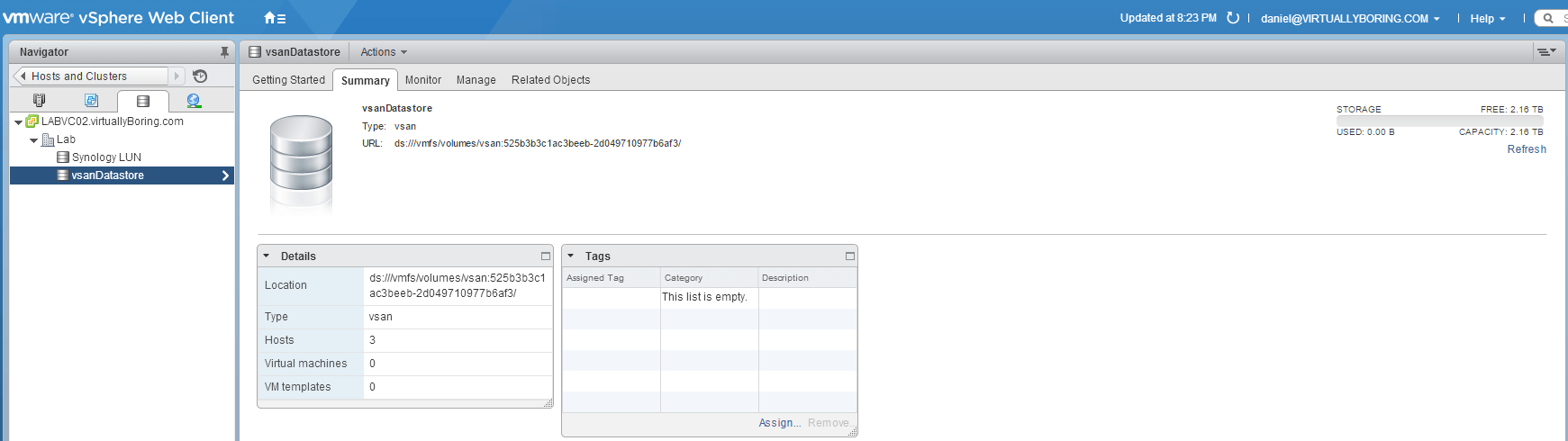Screen dimensions: 1568x441
Task: Click the Details panel resize grip
Action: pos(548,404)
